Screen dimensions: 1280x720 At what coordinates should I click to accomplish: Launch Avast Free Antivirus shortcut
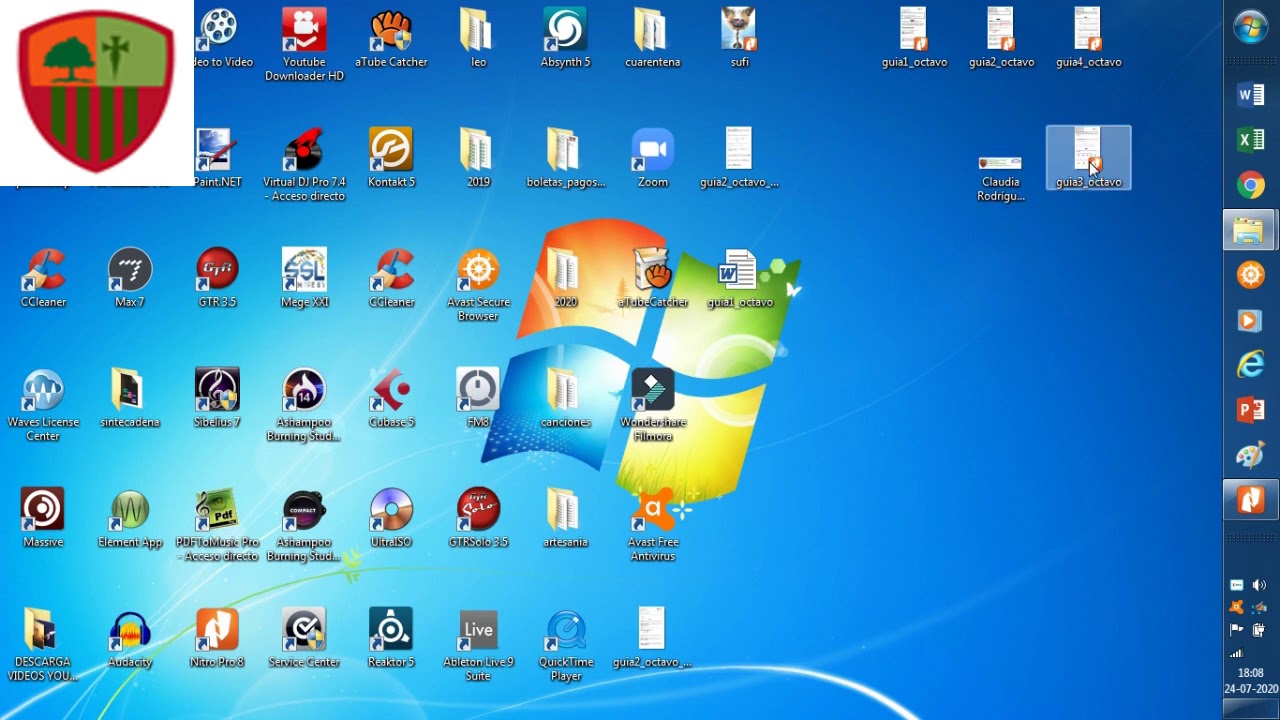pos(652,524)
